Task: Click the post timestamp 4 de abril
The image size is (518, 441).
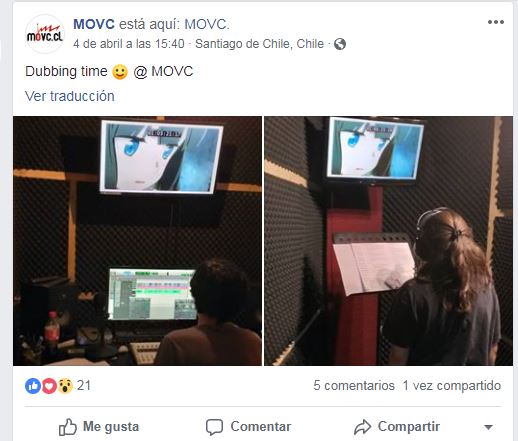Action: [x=129, y=44]
